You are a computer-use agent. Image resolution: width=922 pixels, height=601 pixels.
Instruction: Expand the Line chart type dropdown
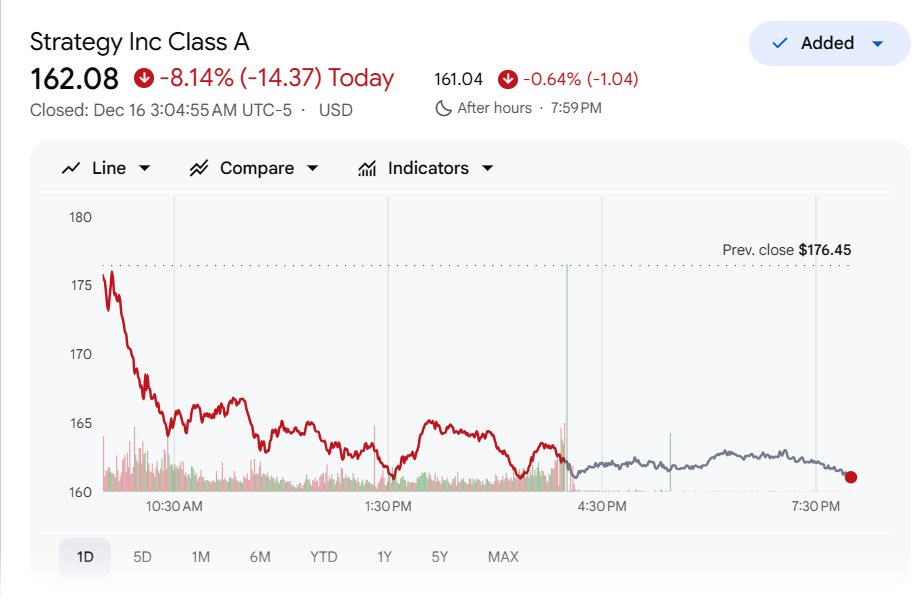(x=143, y=168)
